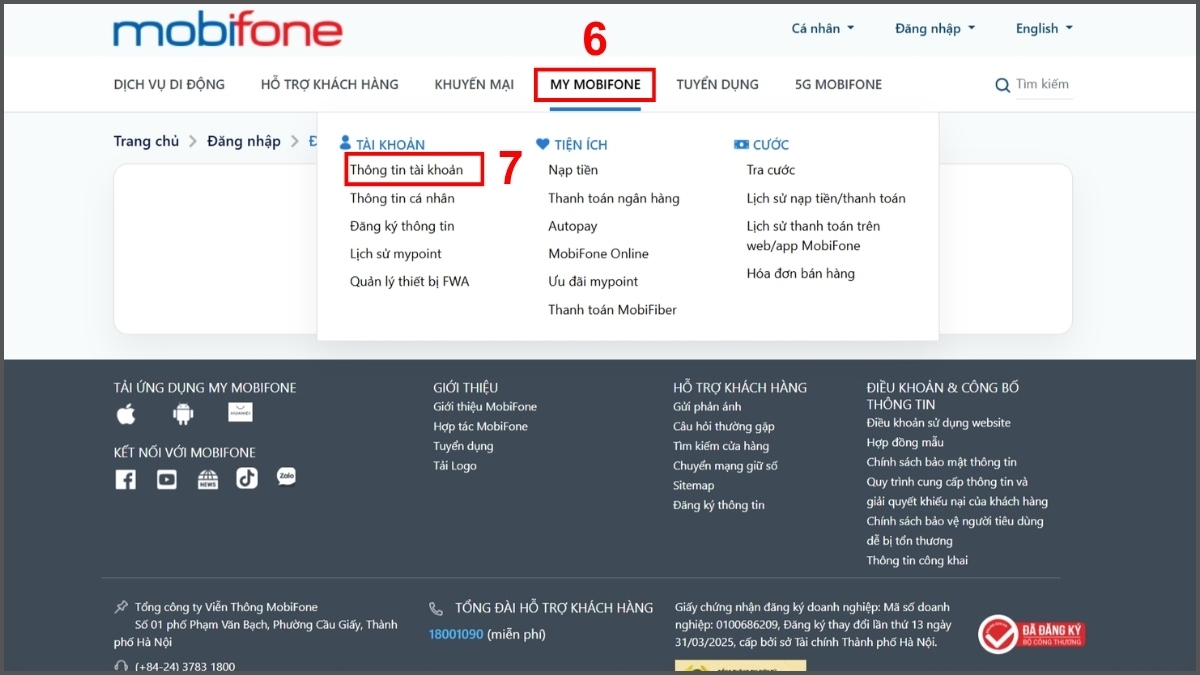Select the Android download icon

tap(183, 412)
